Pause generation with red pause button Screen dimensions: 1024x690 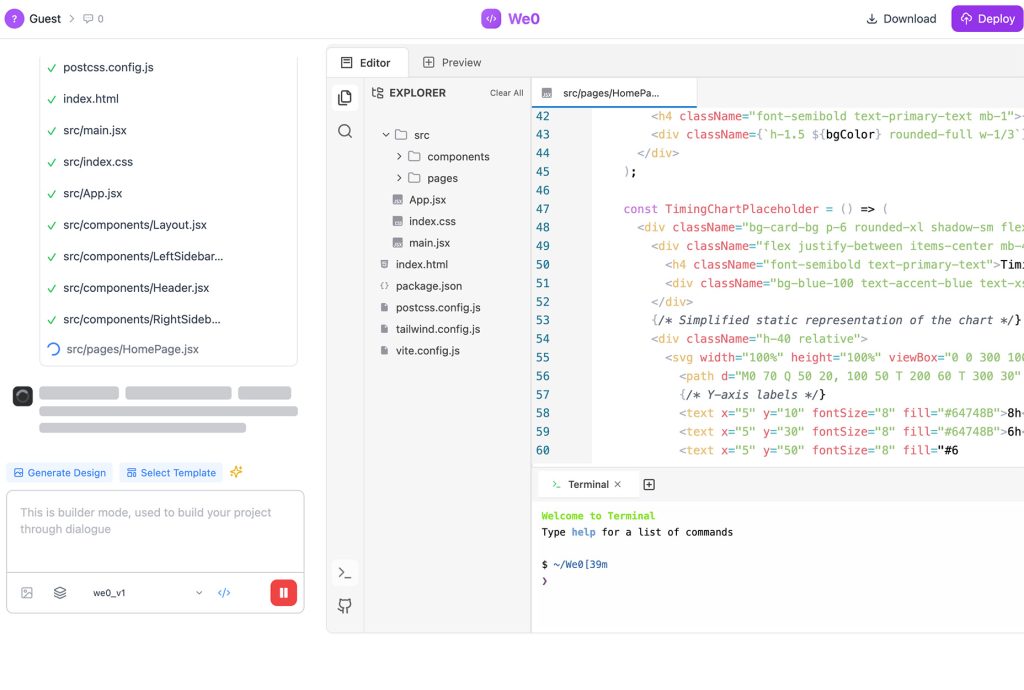point(283,593)
